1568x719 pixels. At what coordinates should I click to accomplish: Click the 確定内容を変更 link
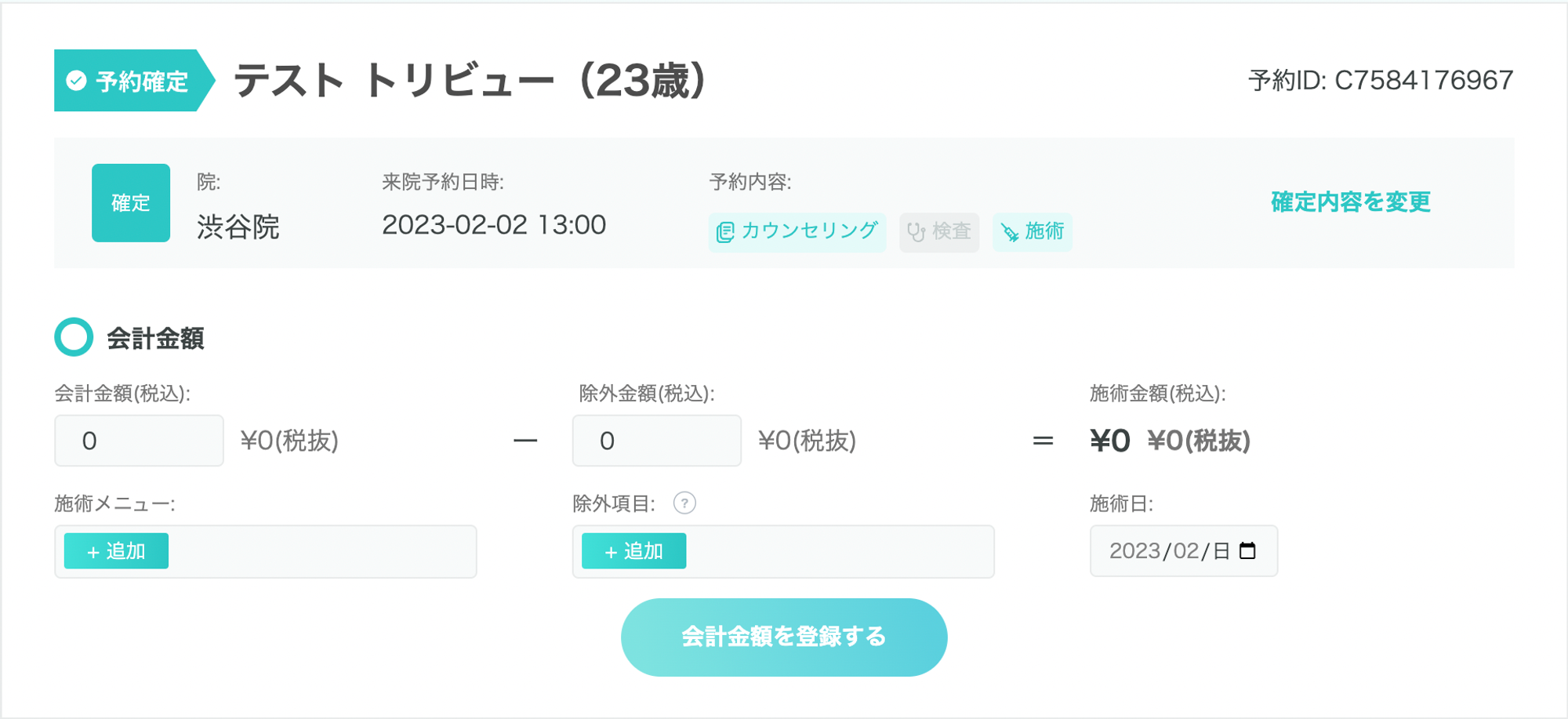pyautogui.click(x=1350, y=202)
